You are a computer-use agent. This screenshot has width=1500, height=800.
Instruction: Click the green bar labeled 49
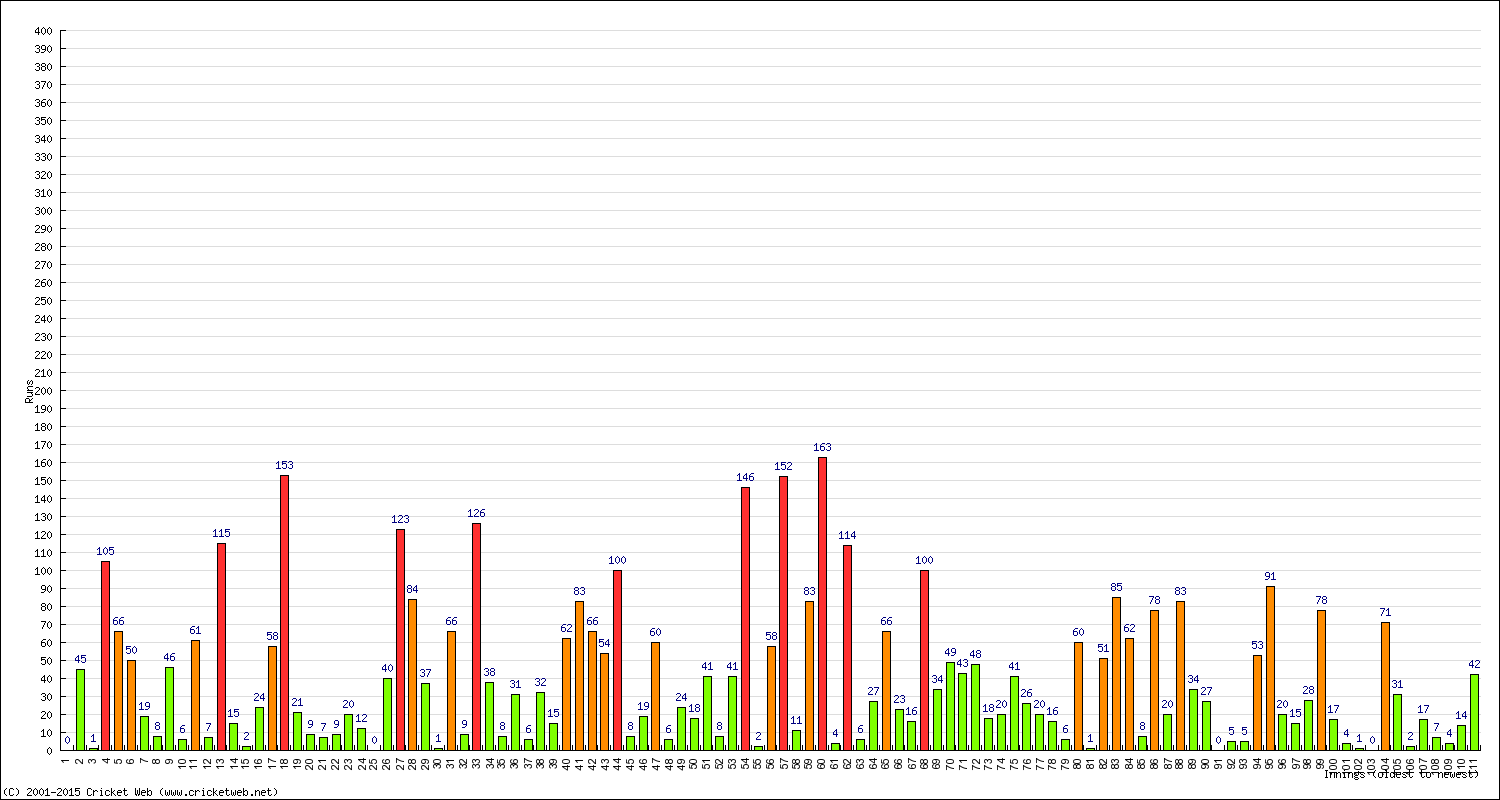tap(950, 706)
